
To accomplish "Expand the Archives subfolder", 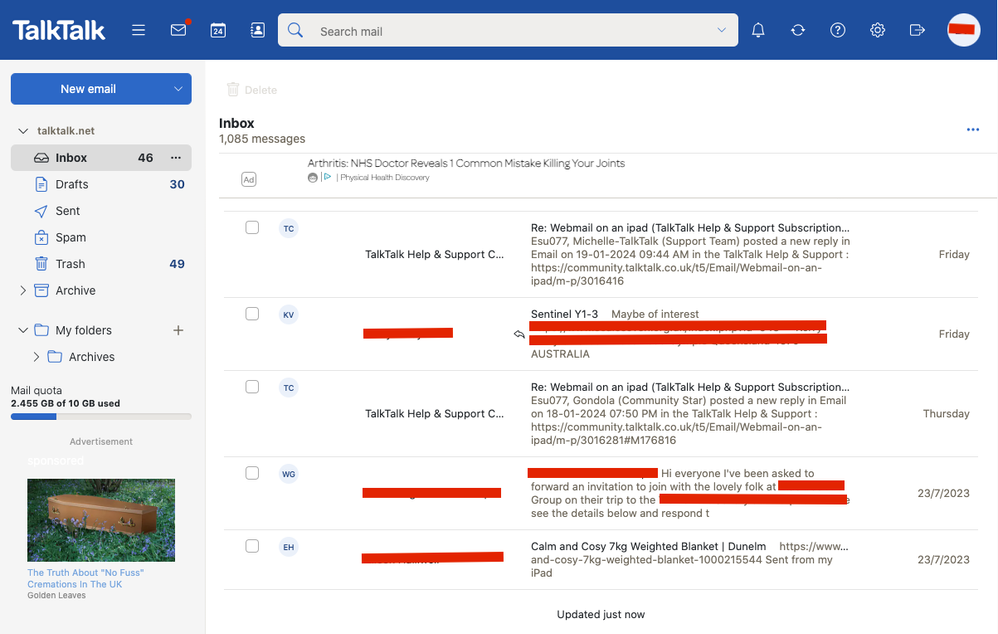I will (x=36, y=357).
